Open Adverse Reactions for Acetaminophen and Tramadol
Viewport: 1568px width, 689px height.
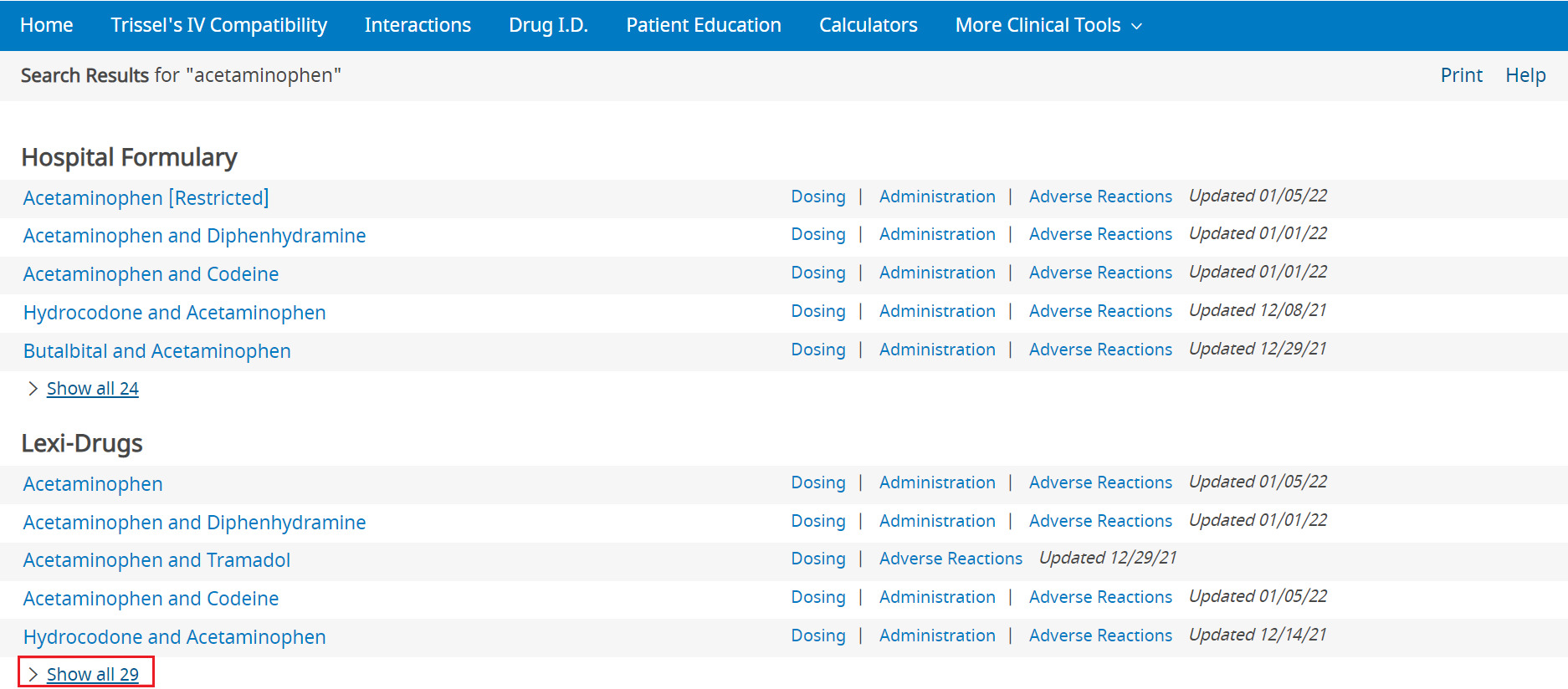(x=951, y=559)
